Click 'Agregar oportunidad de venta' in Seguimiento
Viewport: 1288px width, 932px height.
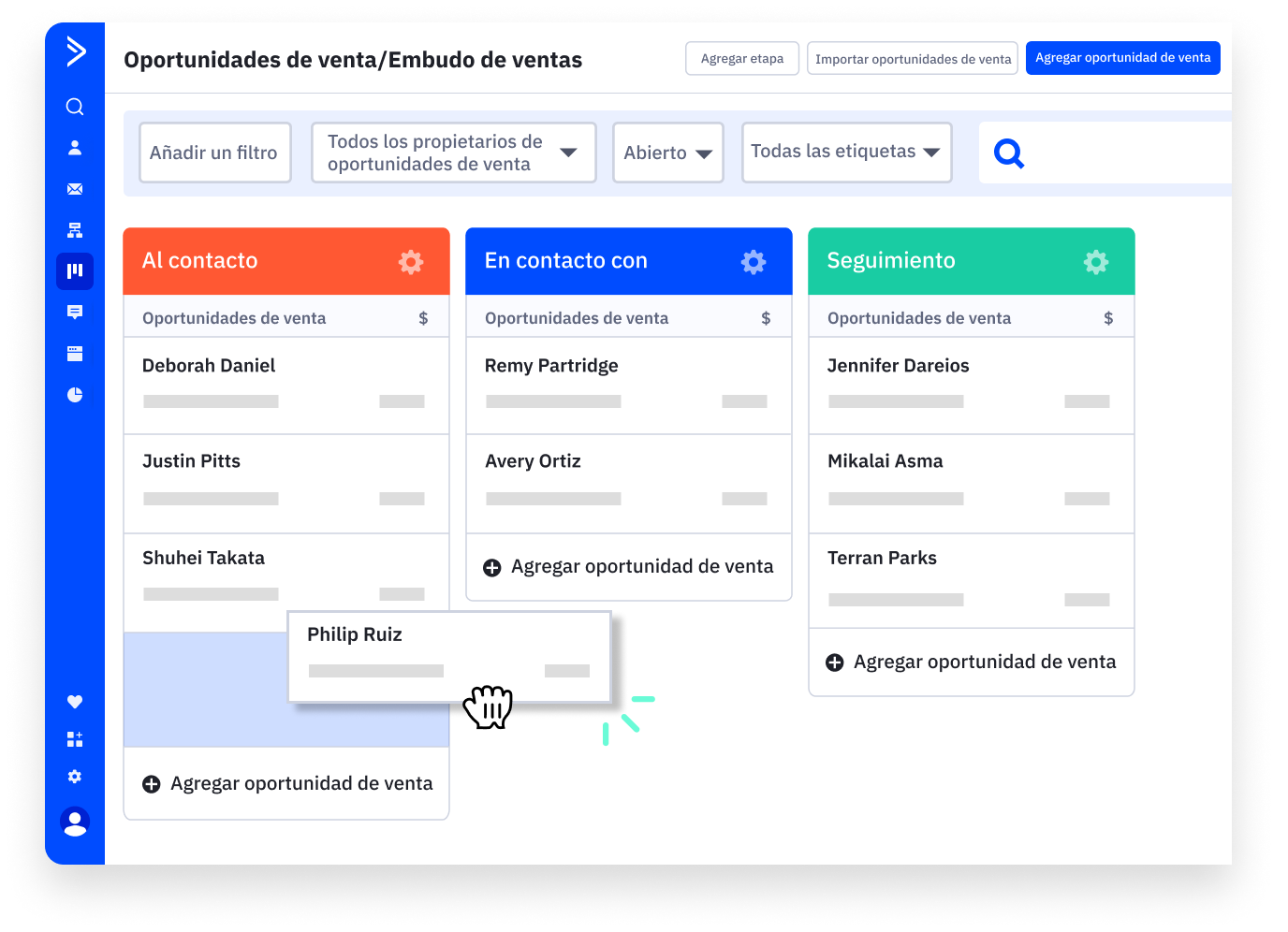985,663
